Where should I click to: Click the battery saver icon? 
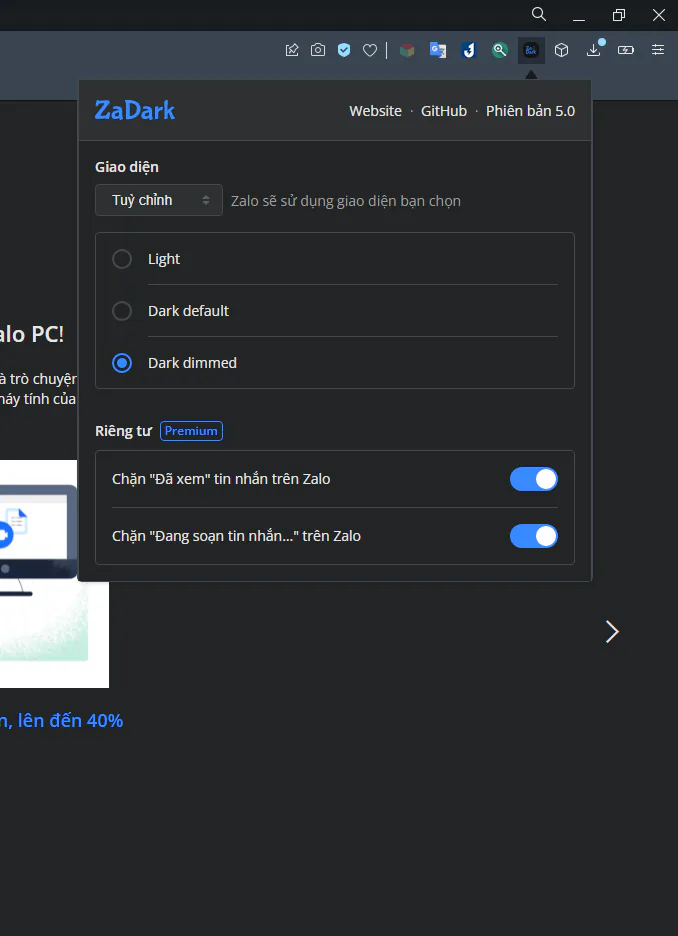tap(625, 50)
